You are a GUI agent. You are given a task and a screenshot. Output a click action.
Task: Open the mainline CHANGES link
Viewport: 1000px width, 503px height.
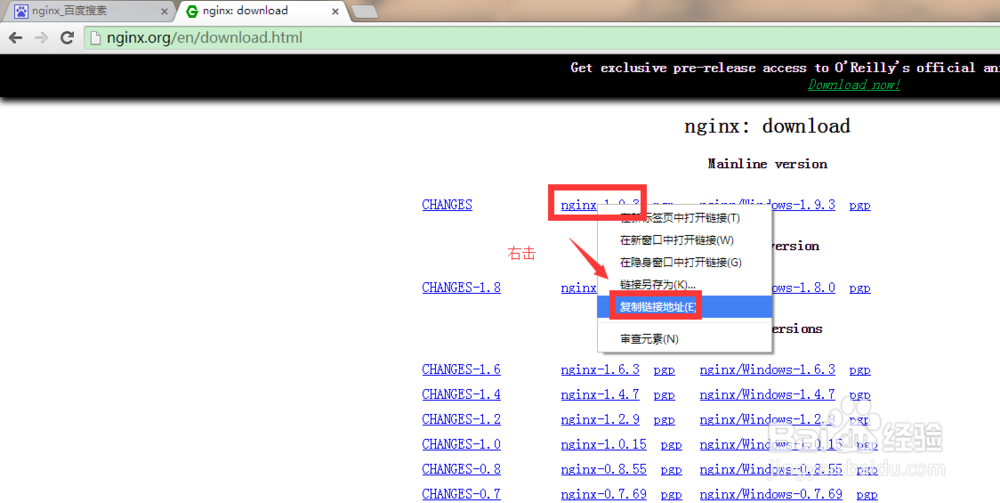[x=447, y=205]
